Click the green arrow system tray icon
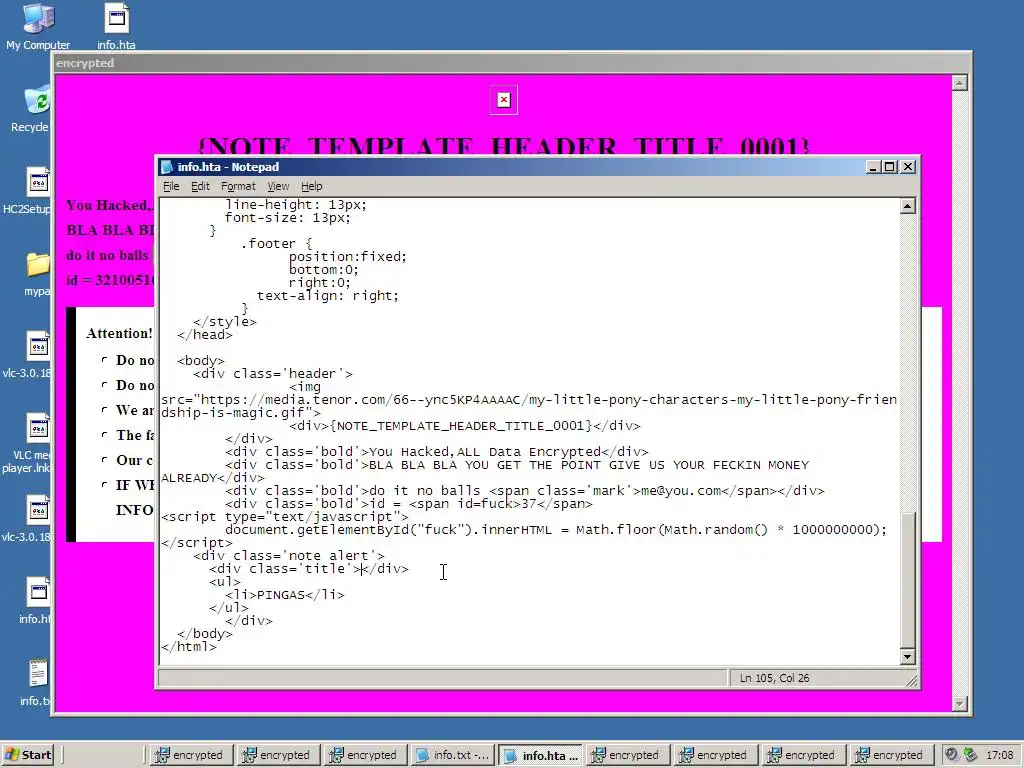Screen dimensions: 1024x768 [x=970, y=754]
